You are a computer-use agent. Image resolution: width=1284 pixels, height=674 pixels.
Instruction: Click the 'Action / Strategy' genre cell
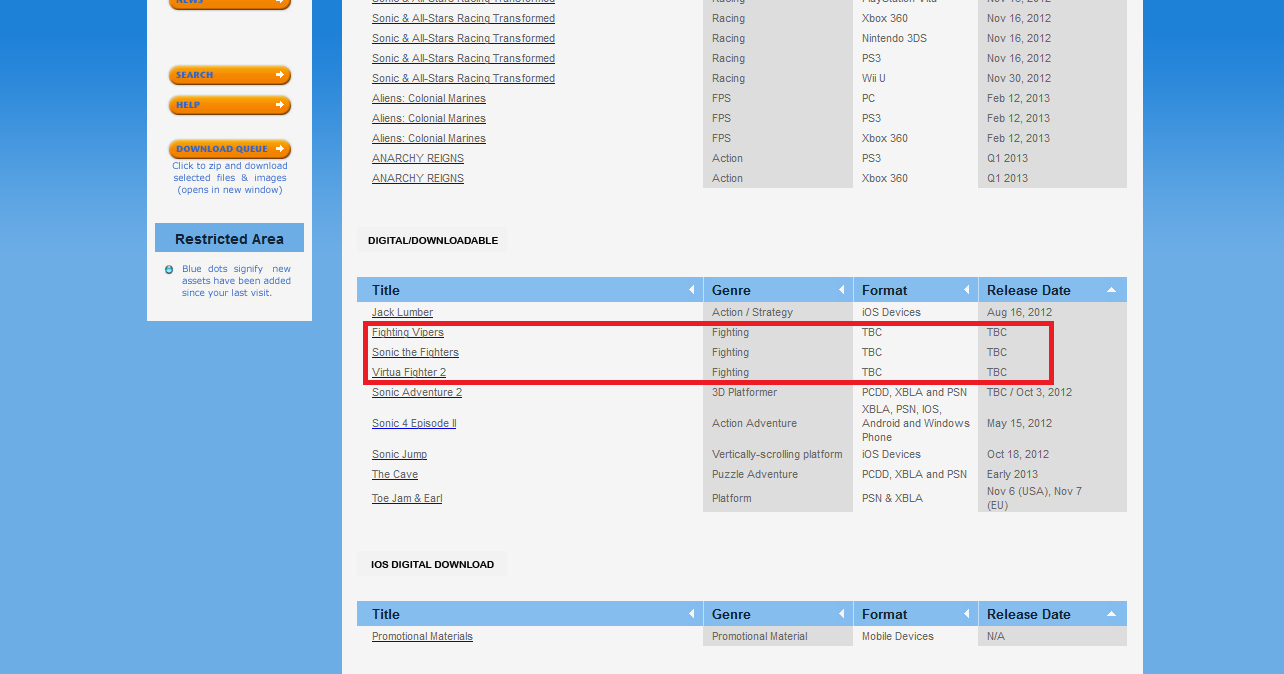[752, 312]
